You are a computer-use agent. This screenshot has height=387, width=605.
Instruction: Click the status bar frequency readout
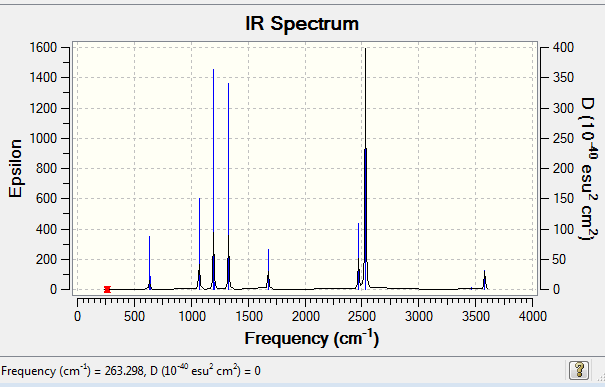click(x=131, y=371)
